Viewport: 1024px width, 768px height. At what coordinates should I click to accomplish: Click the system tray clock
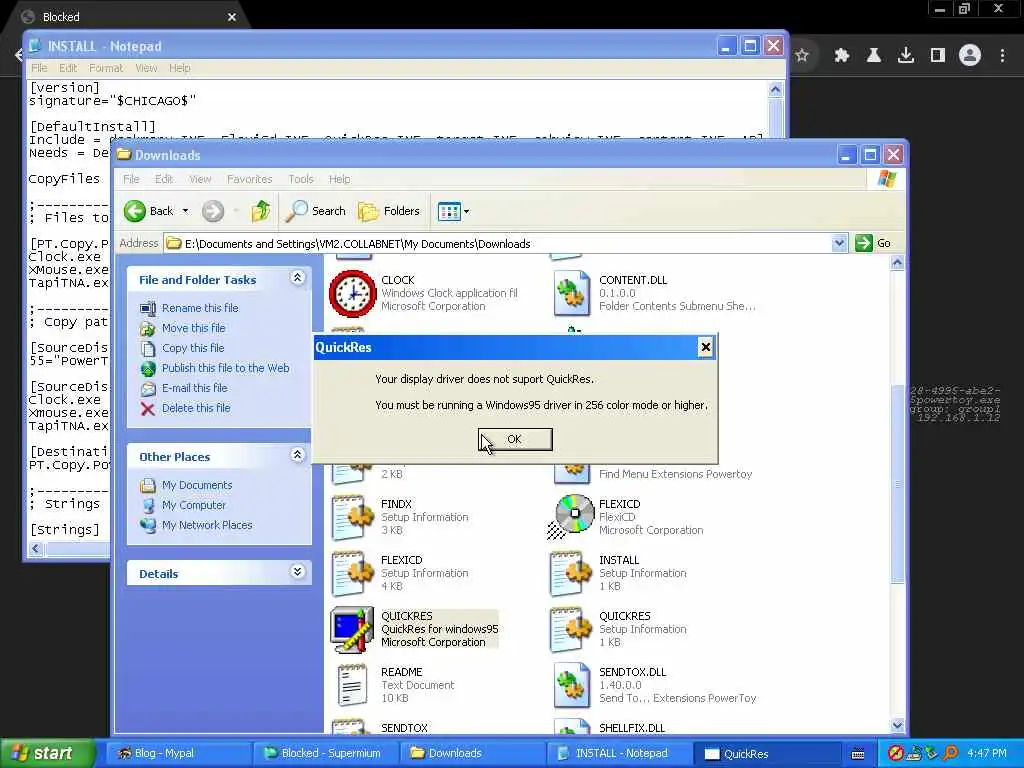(x=987, y=753)
